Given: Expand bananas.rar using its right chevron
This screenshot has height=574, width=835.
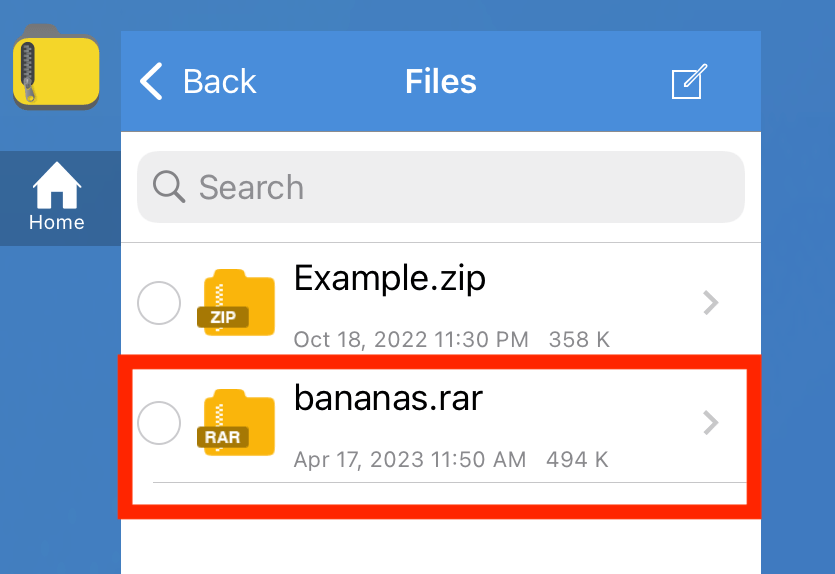Looking at the screenshot, I should pyautogui.click(x=711, y=423).
